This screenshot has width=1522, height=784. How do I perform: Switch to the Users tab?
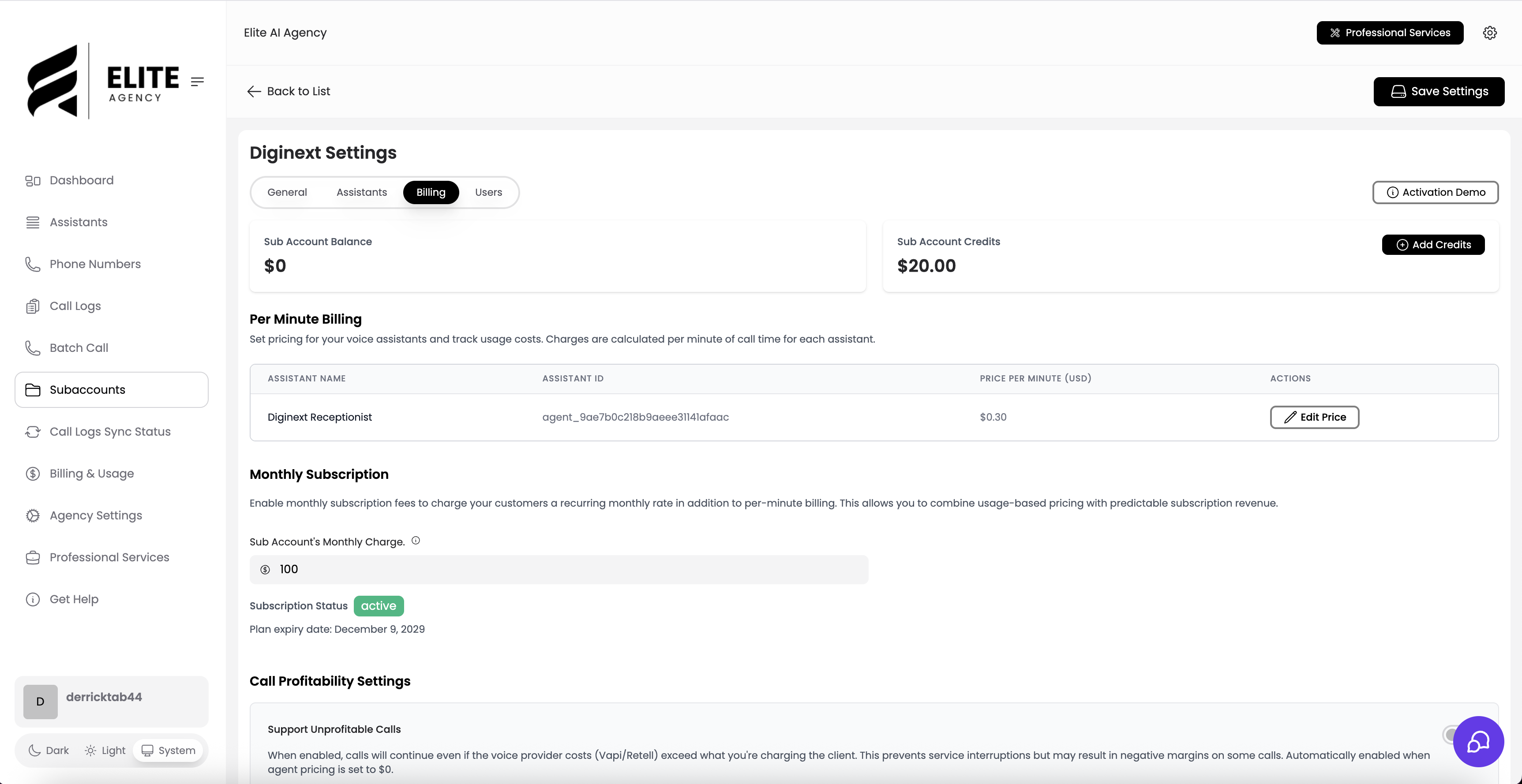(x=488, y=192)
